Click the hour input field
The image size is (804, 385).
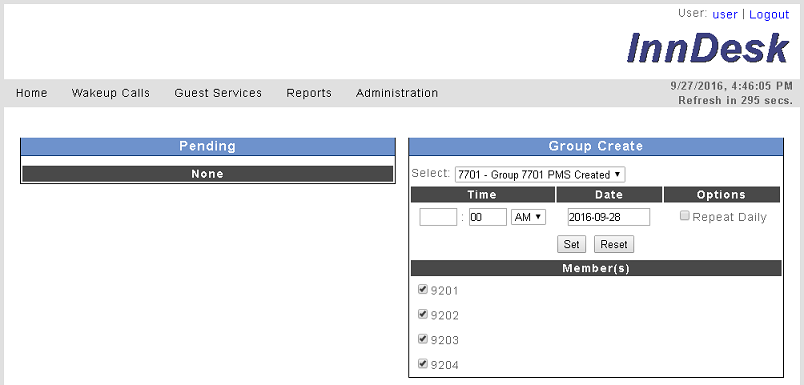pyautogui.click(x=438, y=217)
